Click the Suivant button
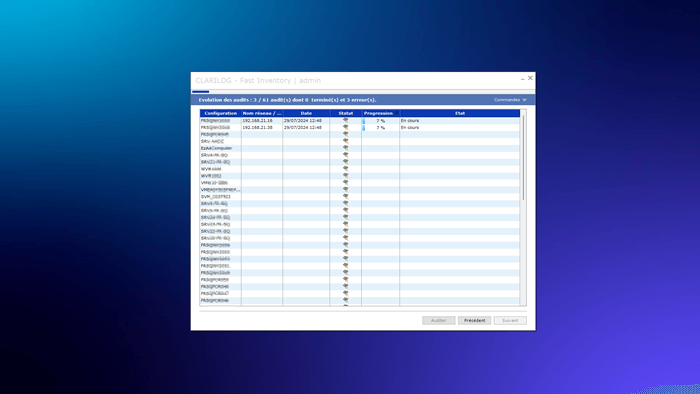700x394 pixels. pos(510,320)
